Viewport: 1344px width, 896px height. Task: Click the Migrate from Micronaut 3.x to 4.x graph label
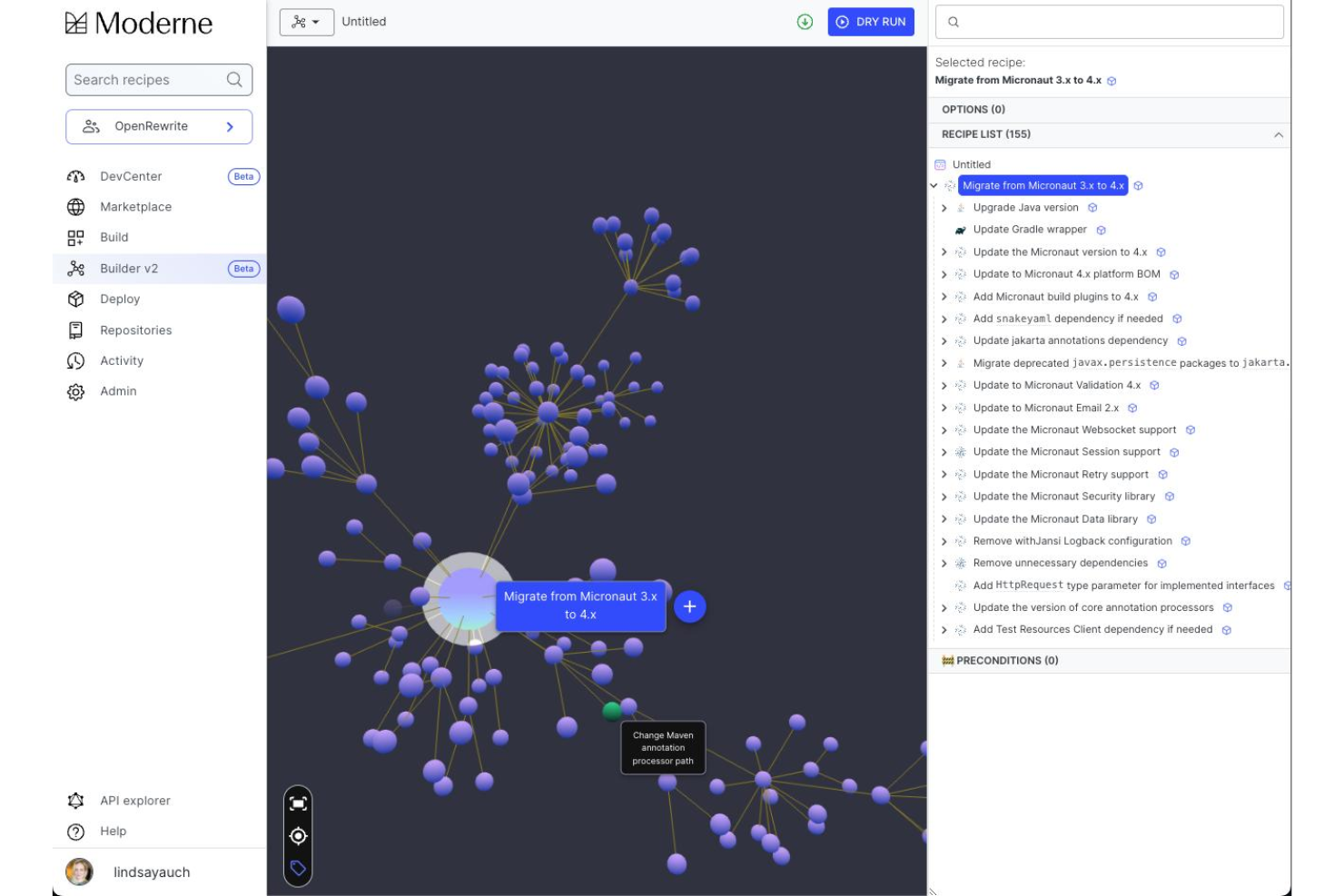click(x=580, y=606)
